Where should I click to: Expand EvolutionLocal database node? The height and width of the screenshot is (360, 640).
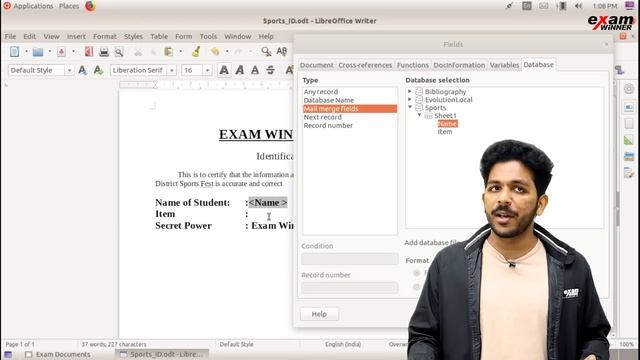pyautogui.click(x=410, y=99)
